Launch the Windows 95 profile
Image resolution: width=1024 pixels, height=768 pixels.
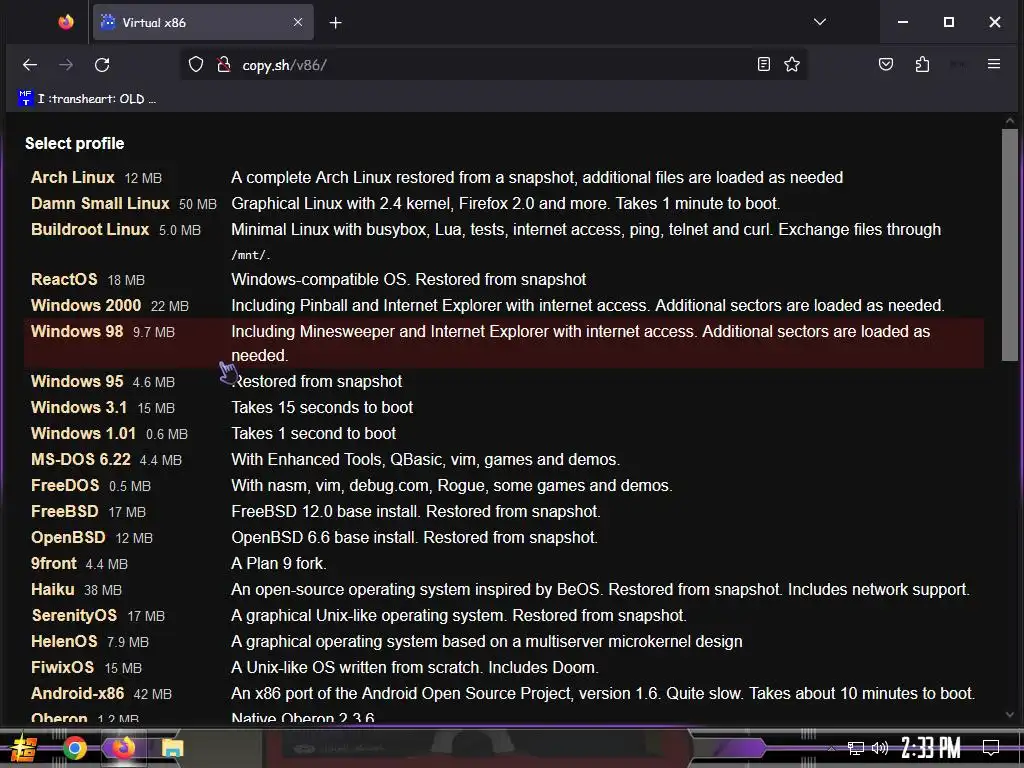coord(77,381)
